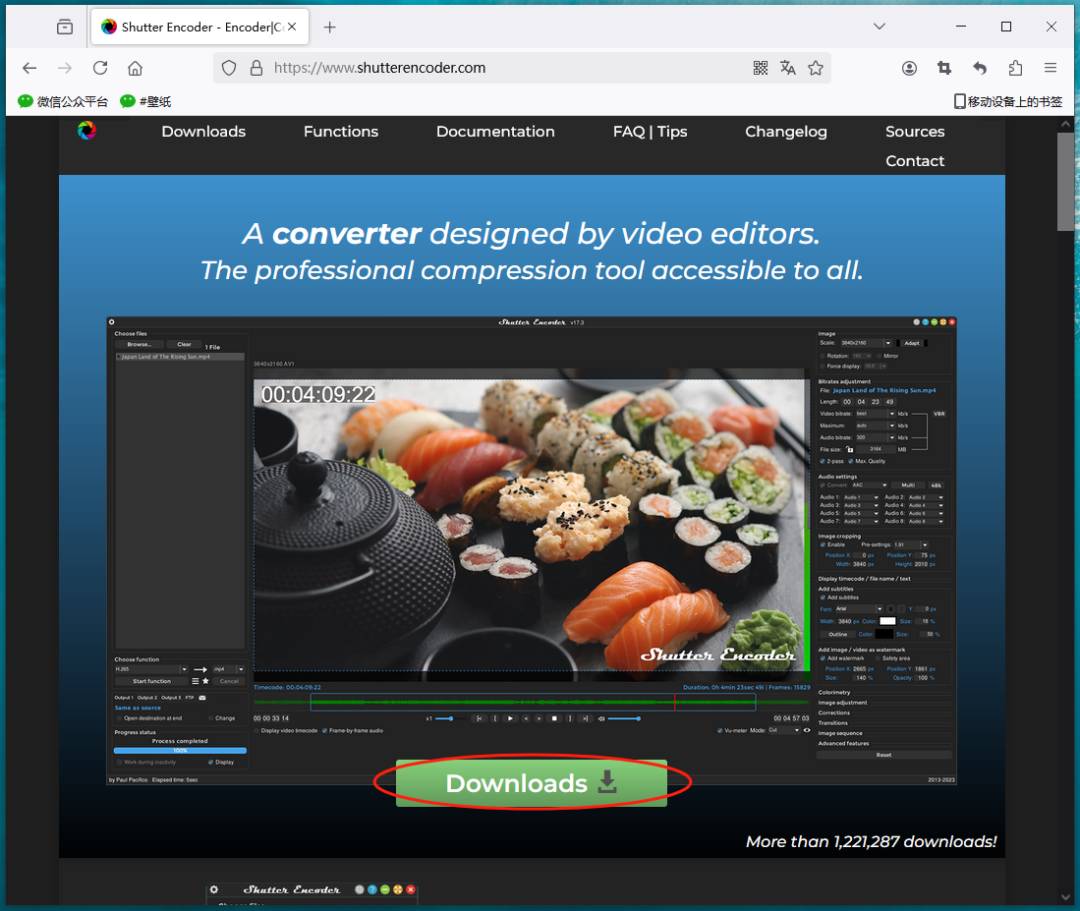Viewport: 1080px width, 911px height.
Task: Translate this page
Action: (788, 67)
